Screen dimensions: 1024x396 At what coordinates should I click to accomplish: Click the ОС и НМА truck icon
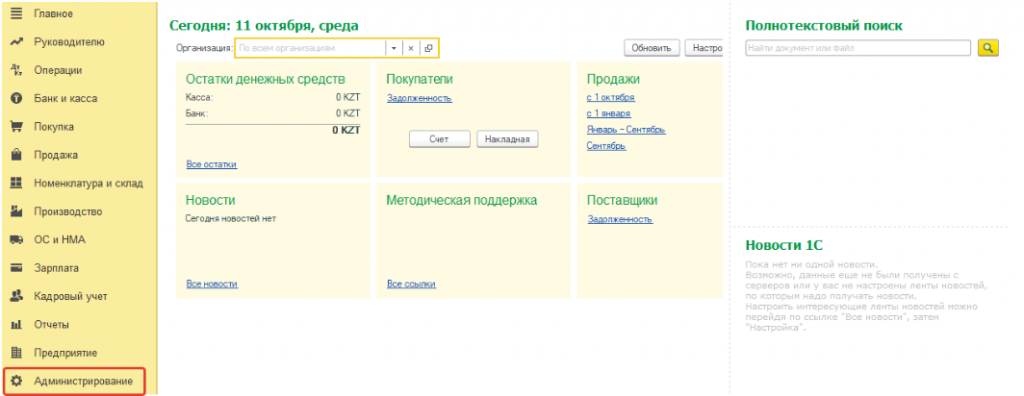[16, 240]
